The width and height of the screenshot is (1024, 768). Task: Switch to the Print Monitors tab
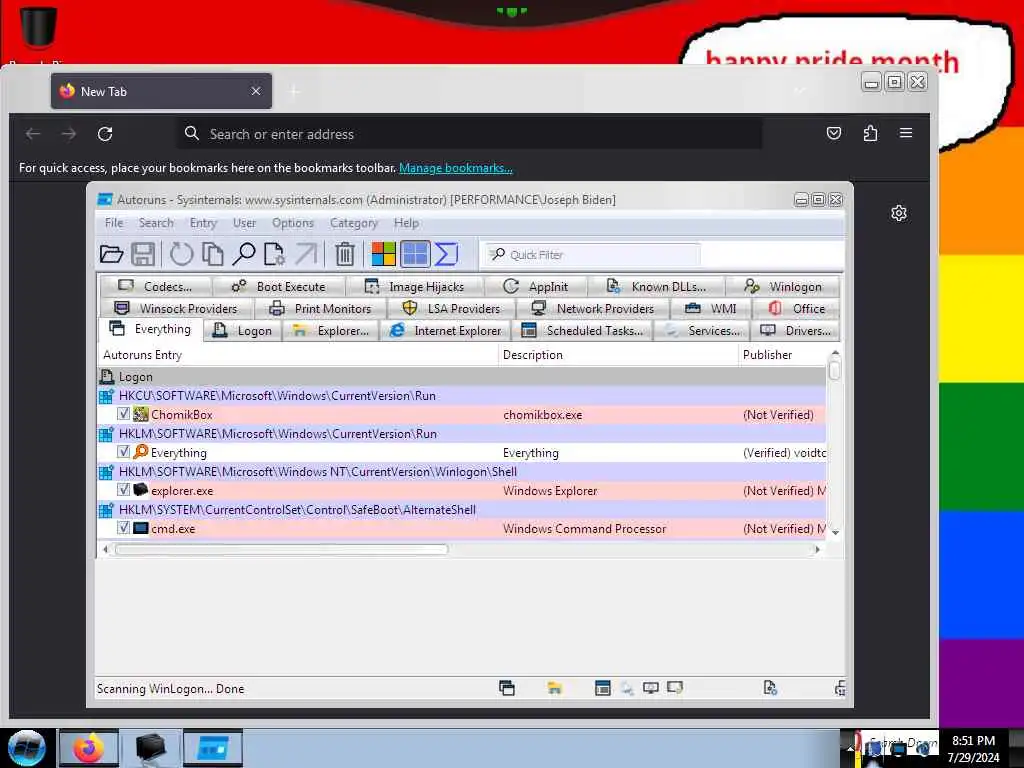point(320,308)
